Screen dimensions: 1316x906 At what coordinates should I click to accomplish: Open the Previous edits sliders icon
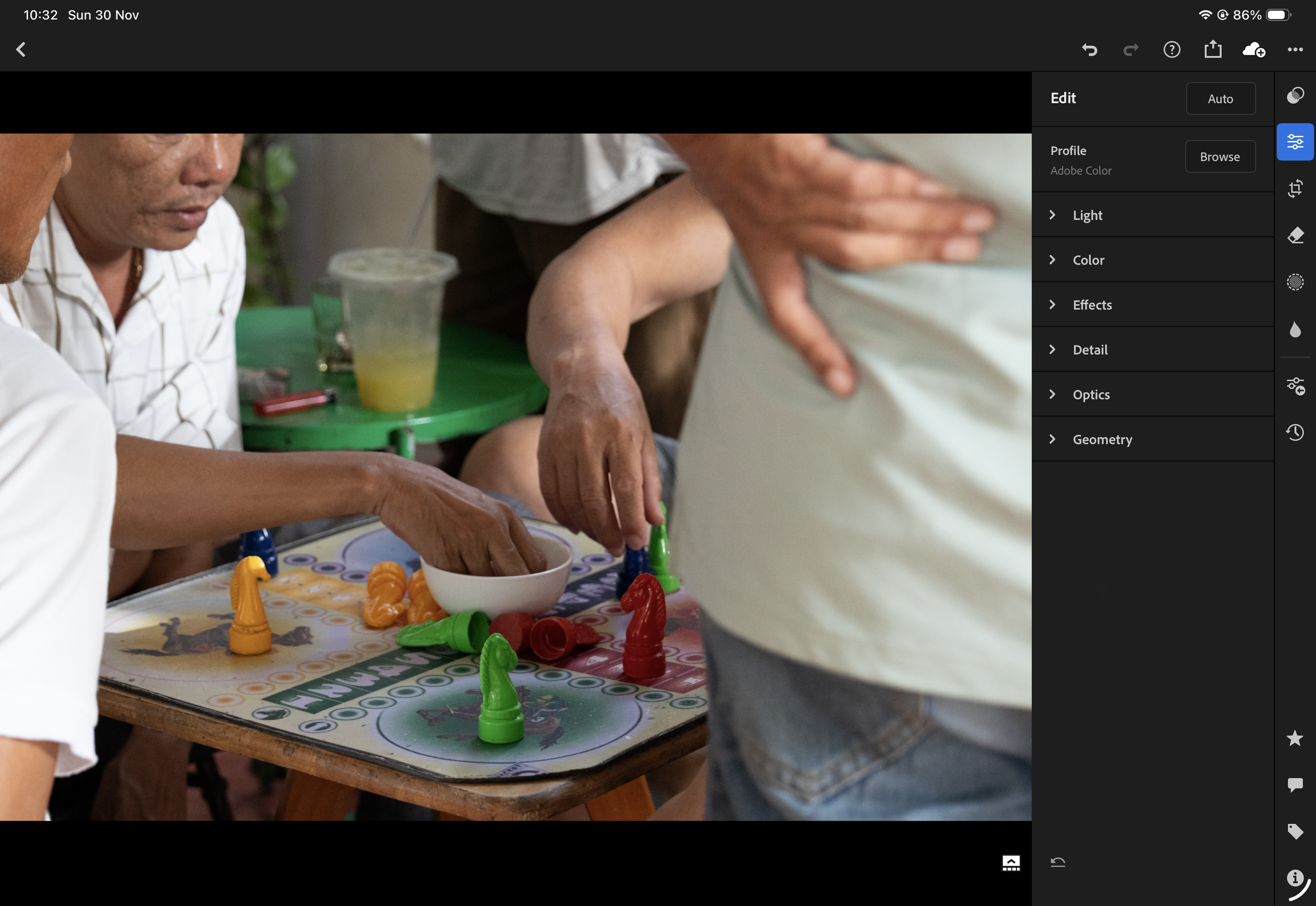coord(1294,386)
